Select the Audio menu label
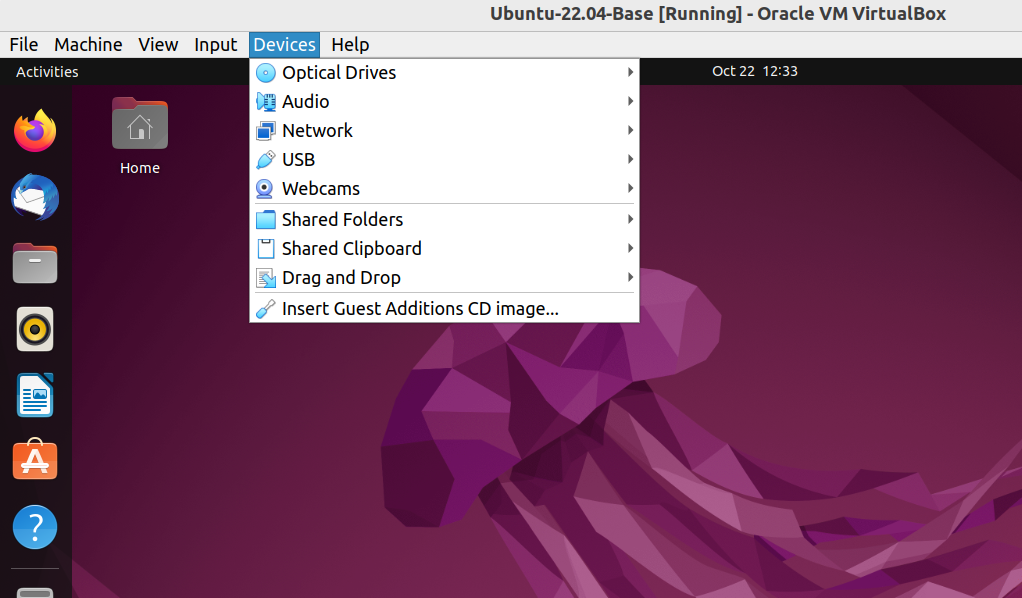 click(x=305, y=102)
